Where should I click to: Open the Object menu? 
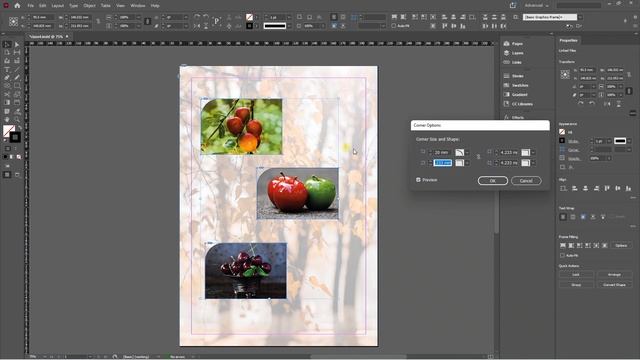[x=89, y=6]
